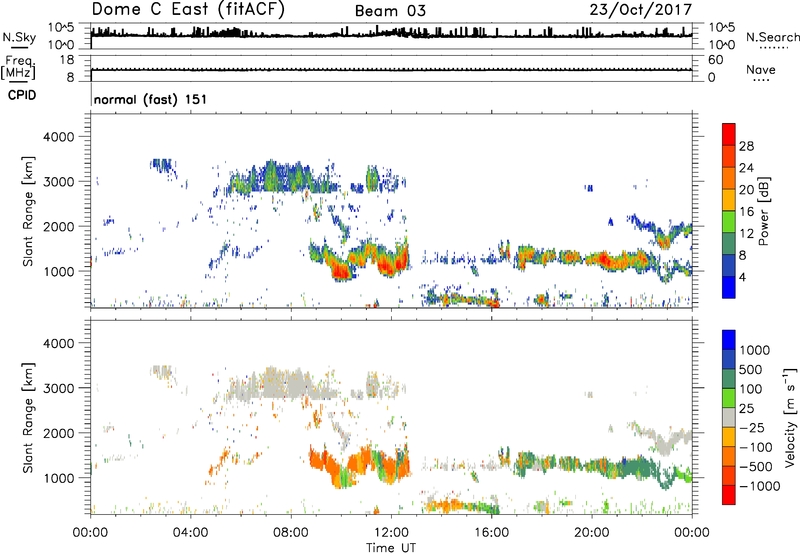Pick the yellow 16–20 dB power swatch
This screenshot has width=800, height=554.
729,199
